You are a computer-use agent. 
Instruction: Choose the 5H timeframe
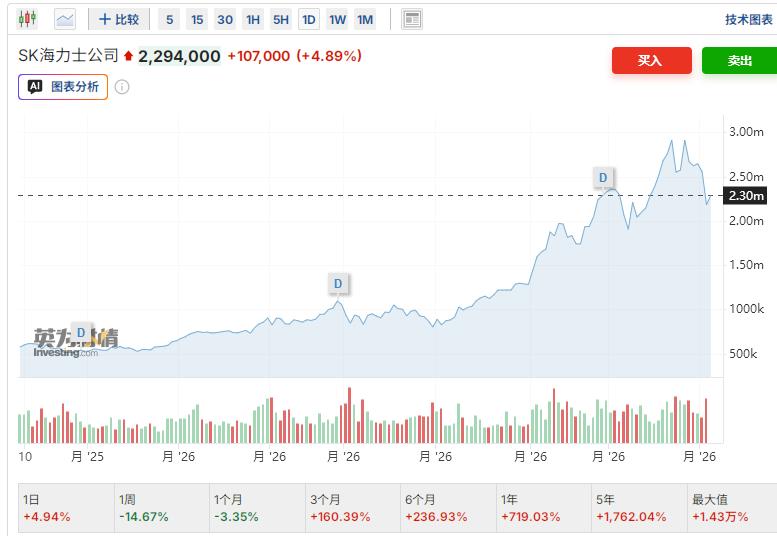tap(281, 20)
